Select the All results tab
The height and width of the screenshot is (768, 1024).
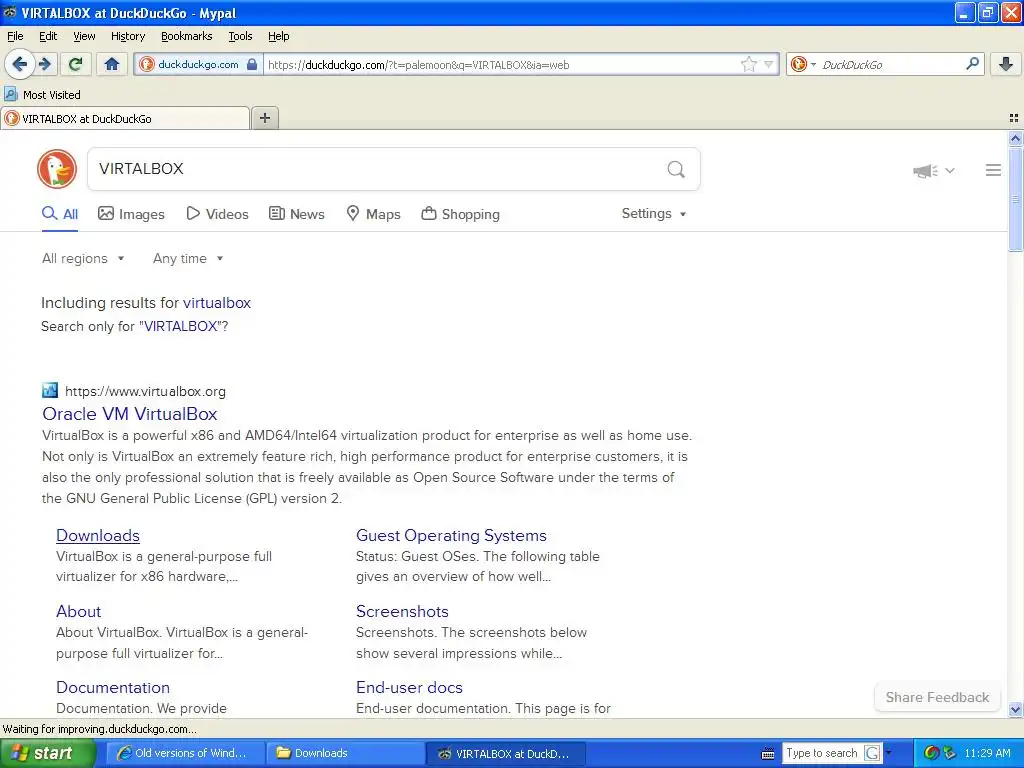point(60,214)
